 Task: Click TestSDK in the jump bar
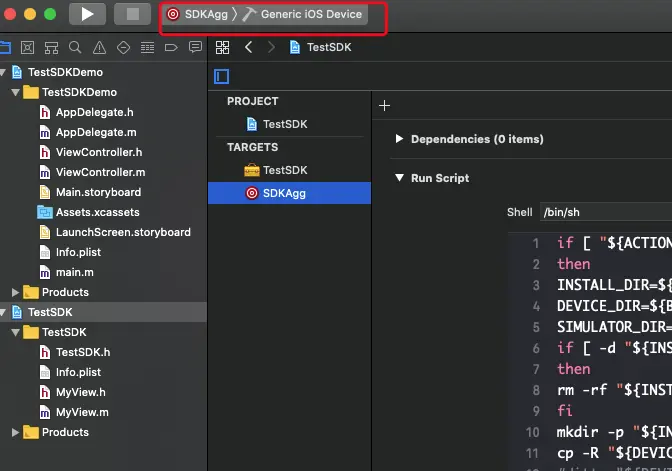tap(321, 47)
